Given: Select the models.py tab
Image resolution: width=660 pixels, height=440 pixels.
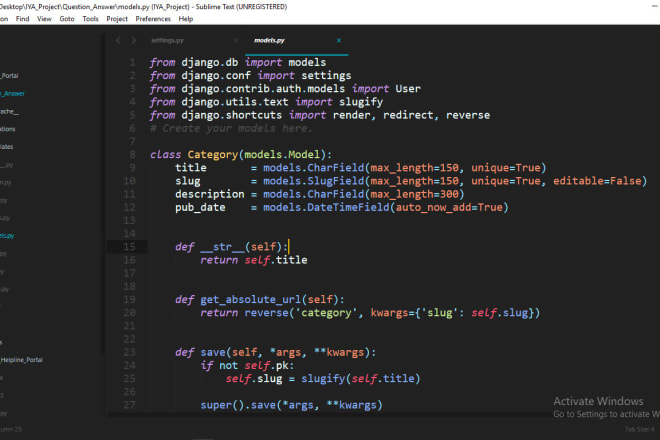Looking at the screenshot, I should tap(269, 40).
